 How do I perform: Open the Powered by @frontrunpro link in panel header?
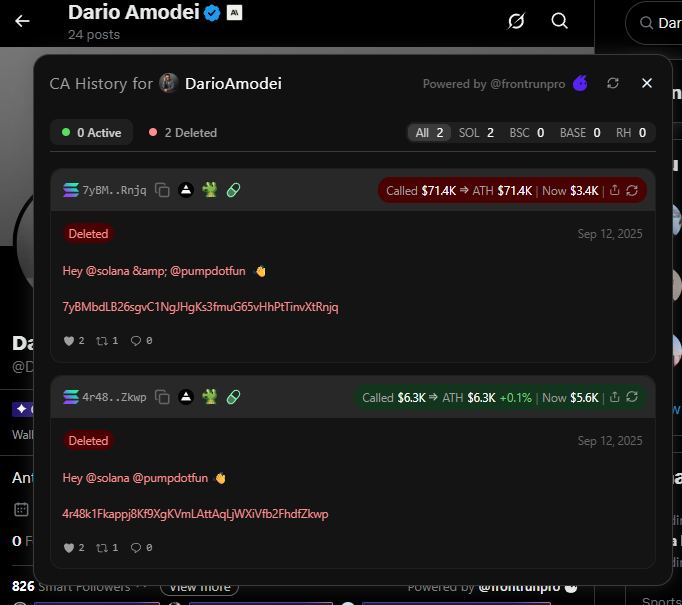click(494, 84)
